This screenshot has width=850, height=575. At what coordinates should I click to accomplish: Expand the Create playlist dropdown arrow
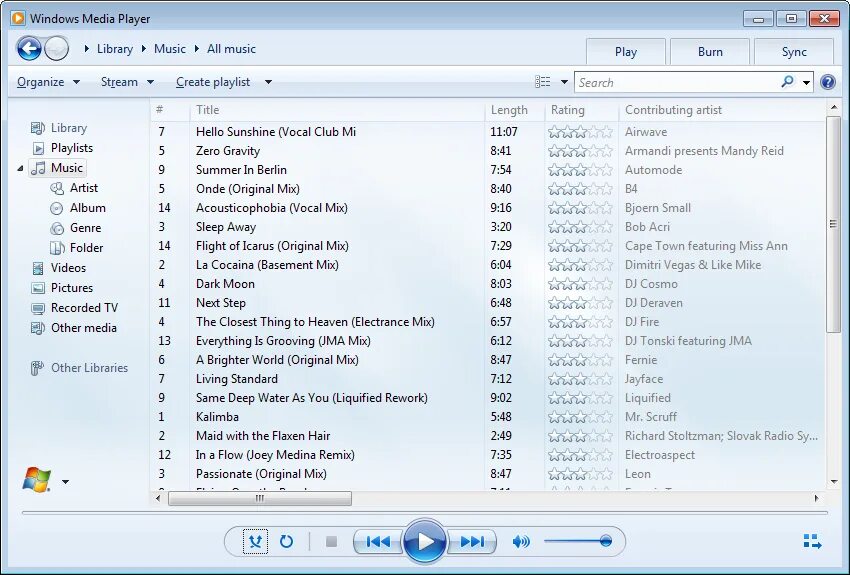tap(268, 82)
